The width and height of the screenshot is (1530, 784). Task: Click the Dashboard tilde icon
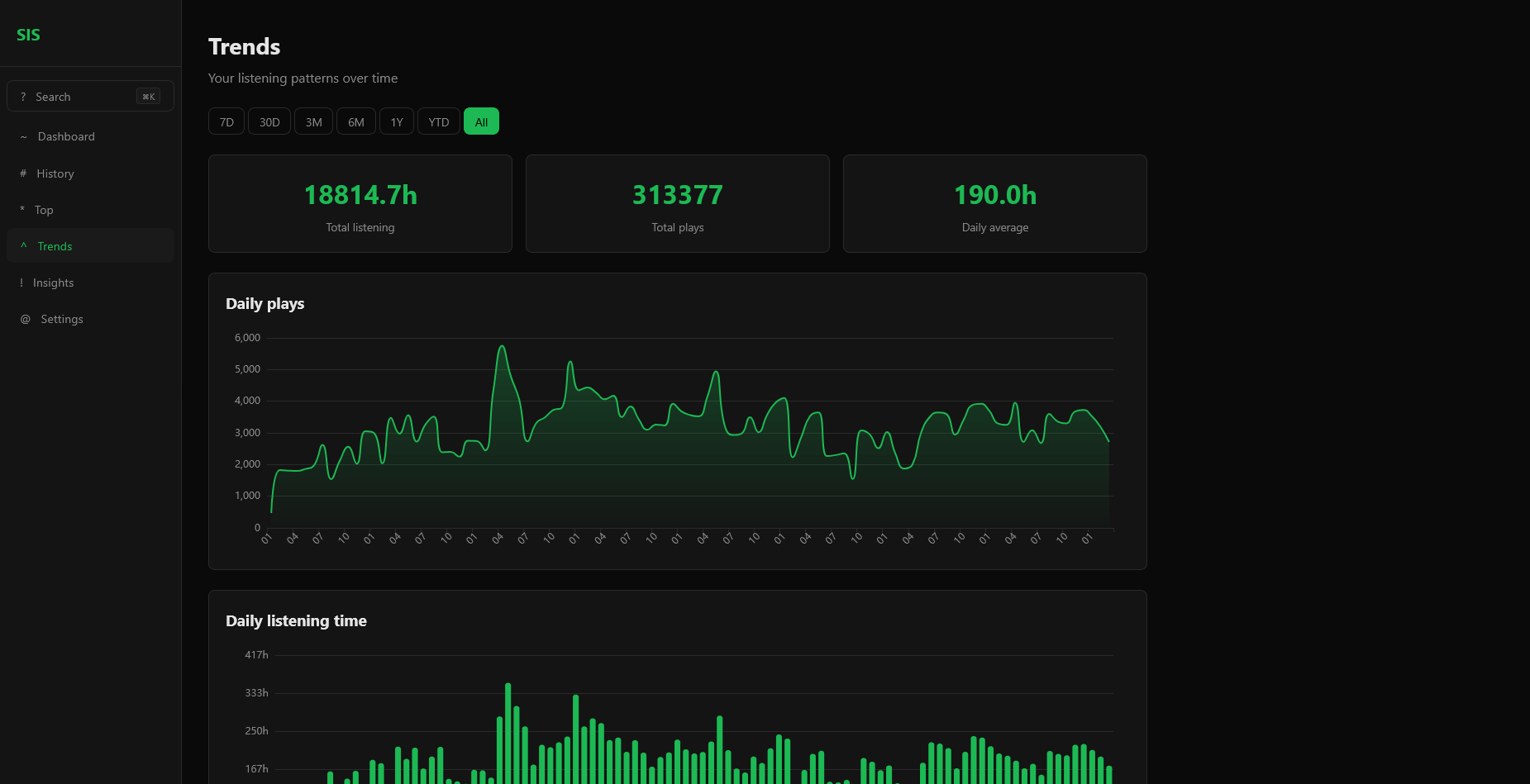[24, 137]
